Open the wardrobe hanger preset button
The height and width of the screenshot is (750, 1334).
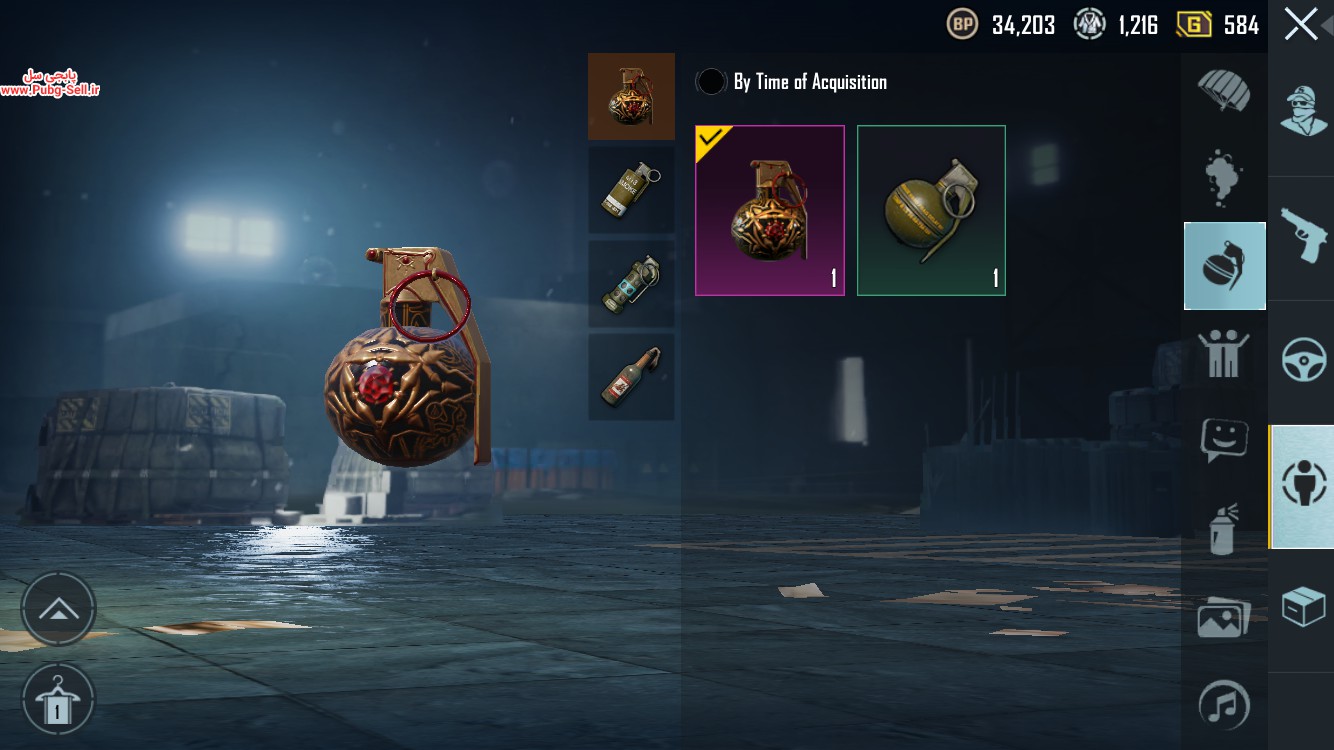58,700
